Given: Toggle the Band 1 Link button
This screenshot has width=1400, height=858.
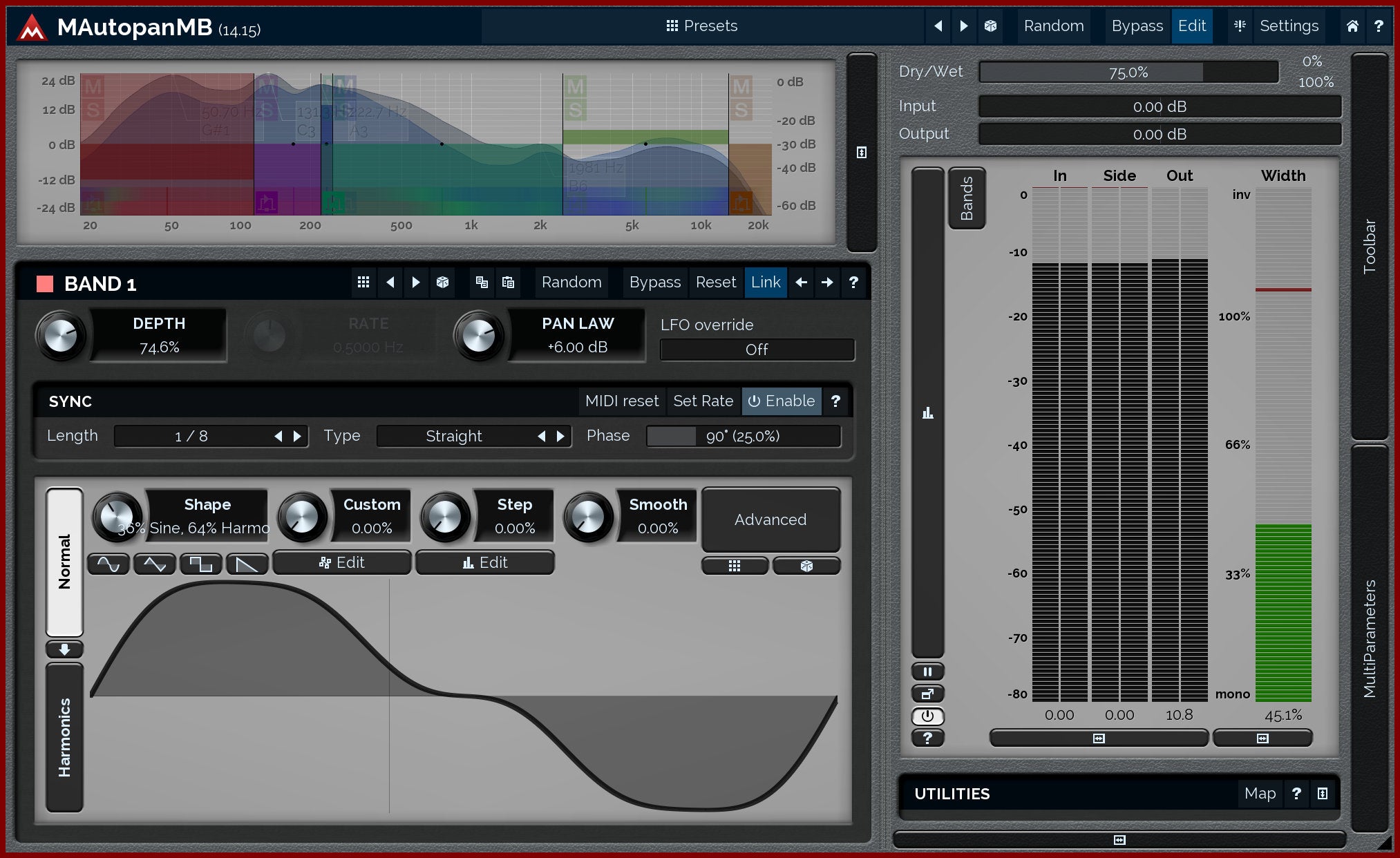Looking at the screenshot, I should pyautogui.click(x=765, y=282).
